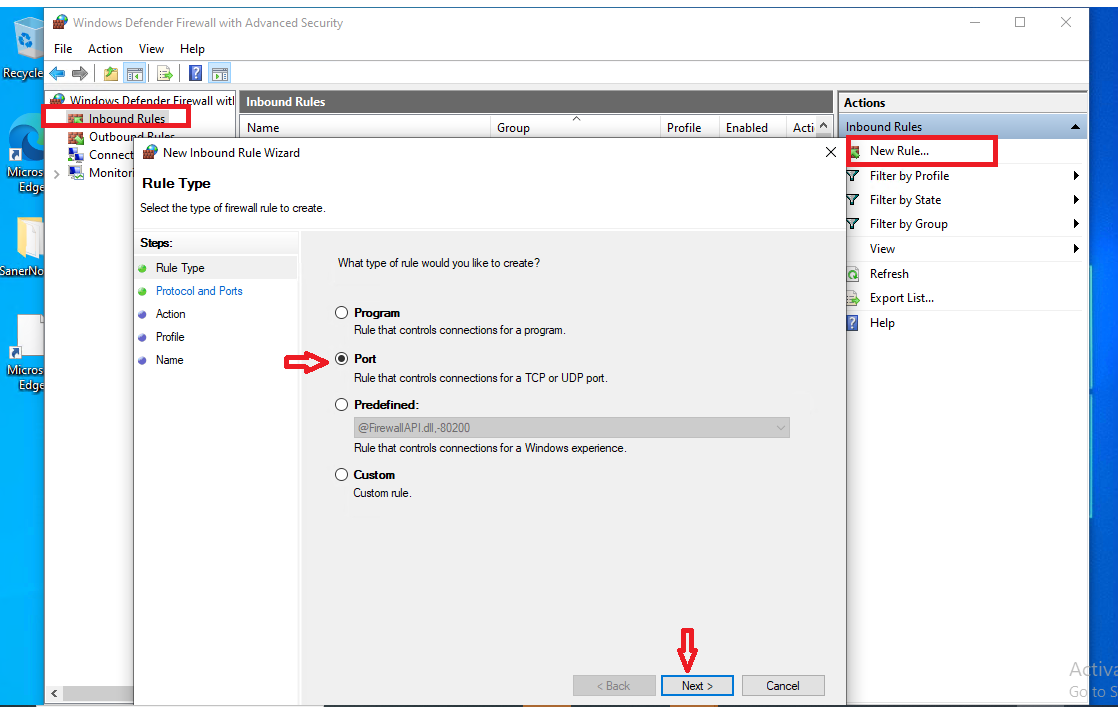Close the New Inbound Rule Wizard dialog
The width and height of the screenshot is (1118, 707).
point(831,153)
